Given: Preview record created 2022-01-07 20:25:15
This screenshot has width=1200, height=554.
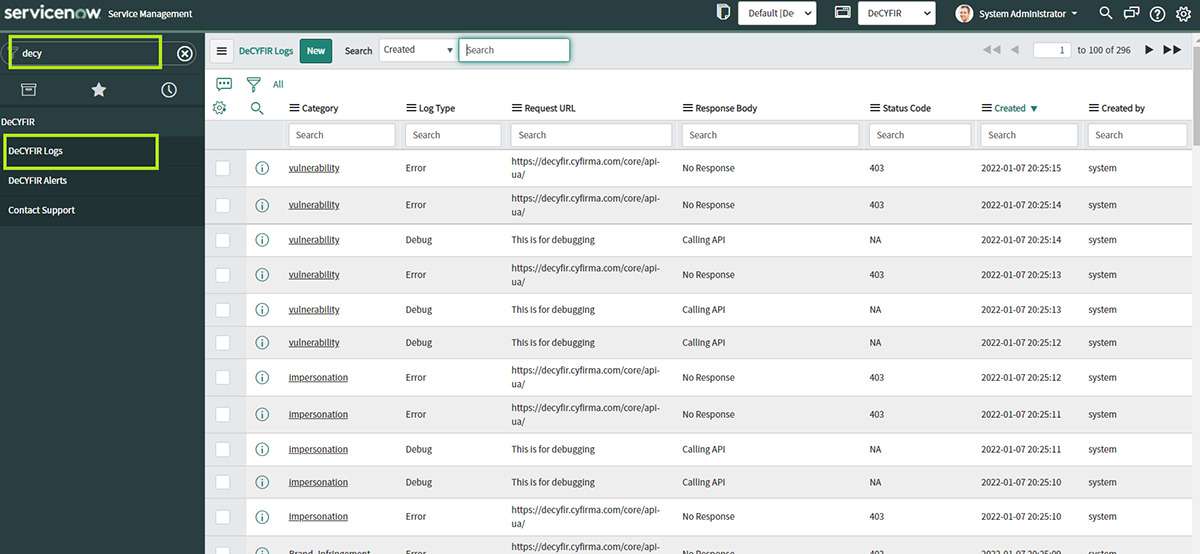Looking at the screenshot, I should click(262, 168).
